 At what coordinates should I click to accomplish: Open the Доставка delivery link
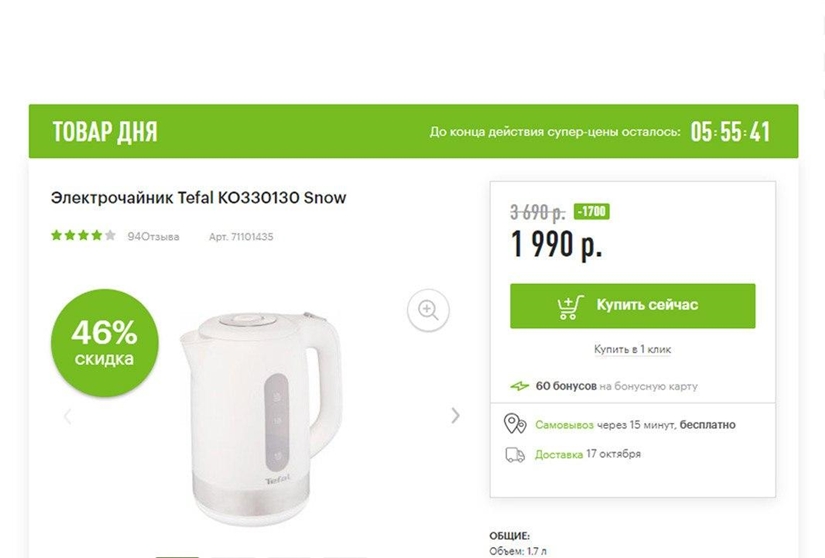tap(559, 454)
